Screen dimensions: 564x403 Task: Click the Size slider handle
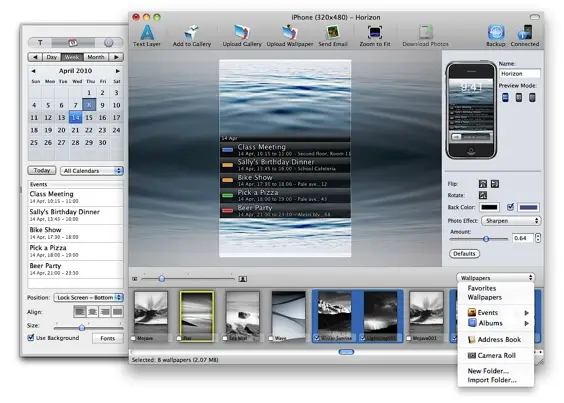(x=82, y=328)
